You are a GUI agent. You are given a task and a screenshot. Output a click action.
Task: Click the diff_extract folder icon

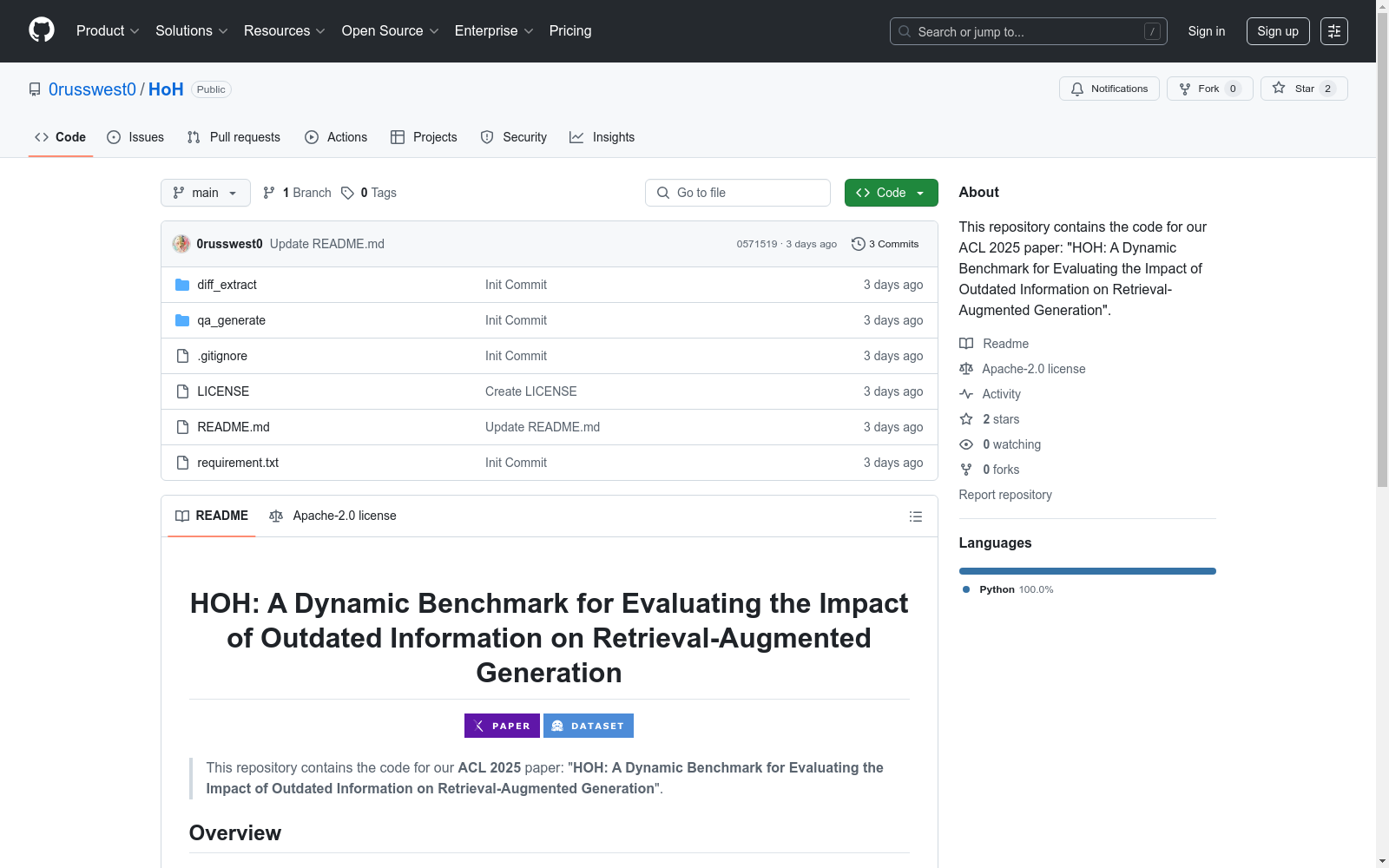[x=182, y=285]
